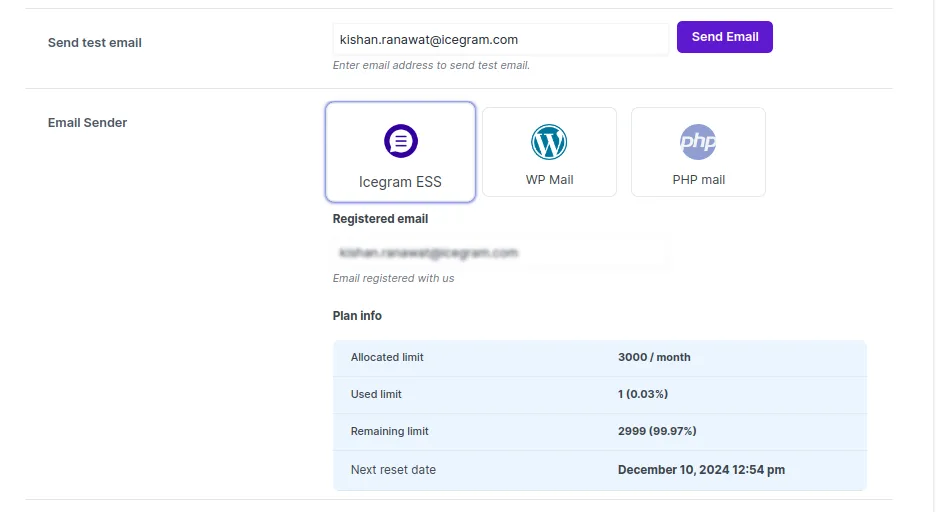The width and height of the screenshot is (943, 512).
Task: Click the Send test email label
Action: coord(94,43)
